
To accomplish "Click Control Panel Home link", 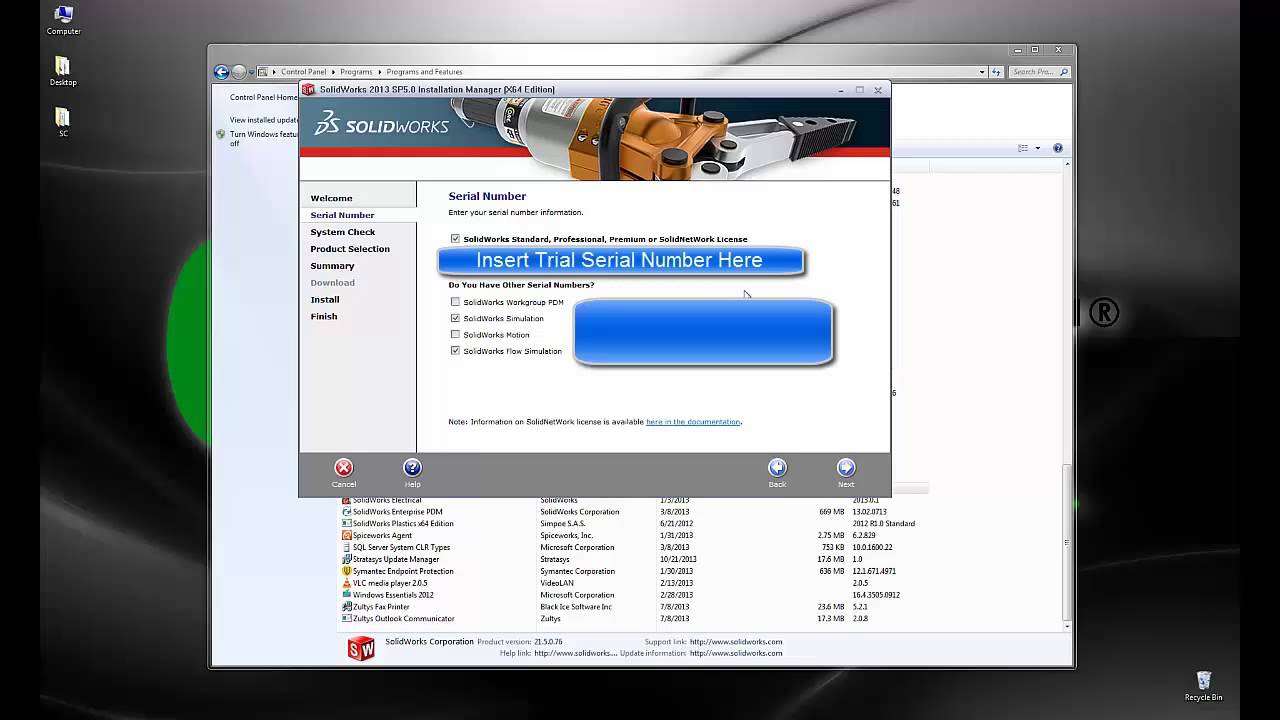I will (x=264, y=98).
